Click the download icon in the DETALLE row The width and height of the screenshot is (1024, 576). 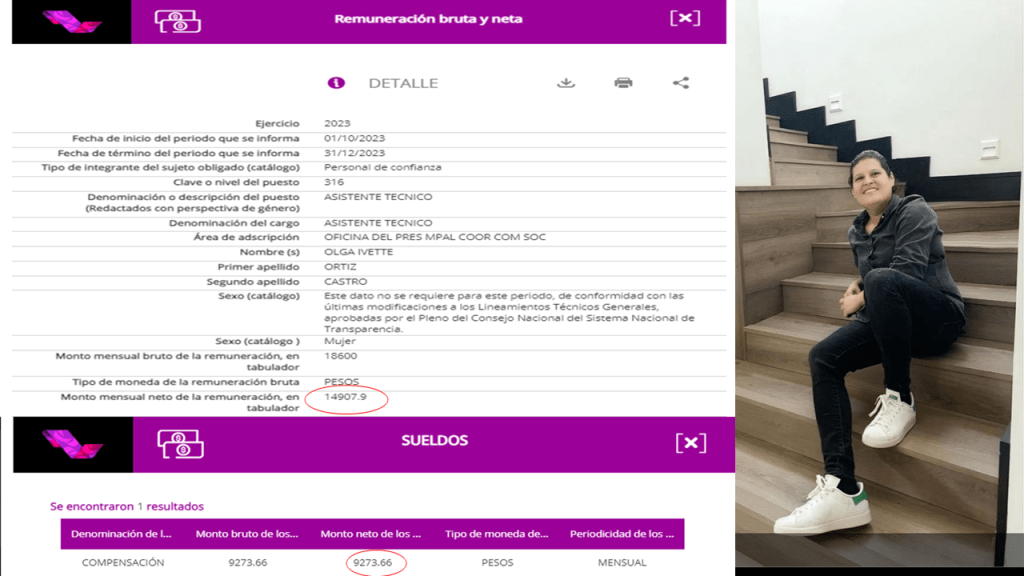click(x=566, y=83)
